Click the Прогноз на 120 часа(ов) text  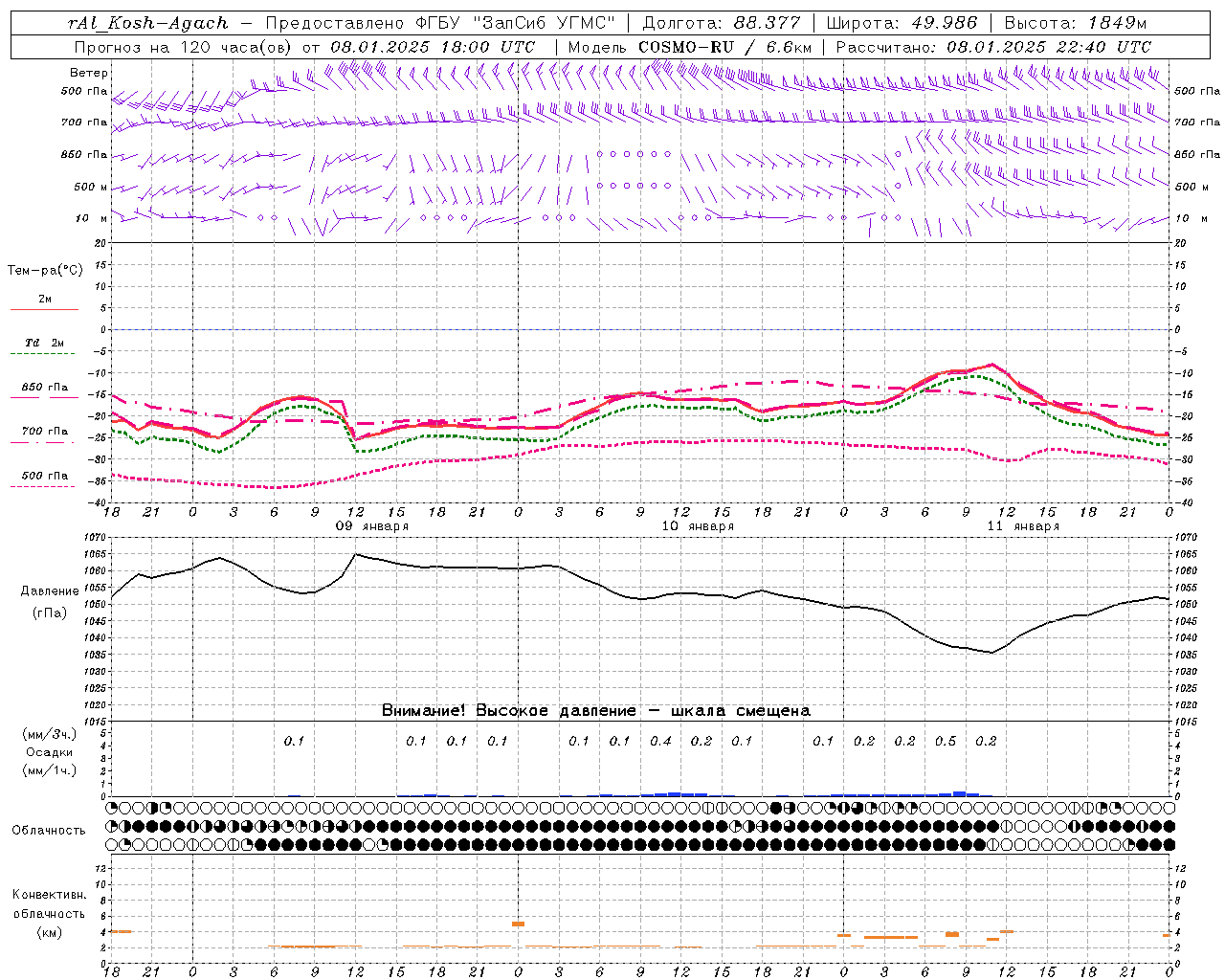point(186,47)
